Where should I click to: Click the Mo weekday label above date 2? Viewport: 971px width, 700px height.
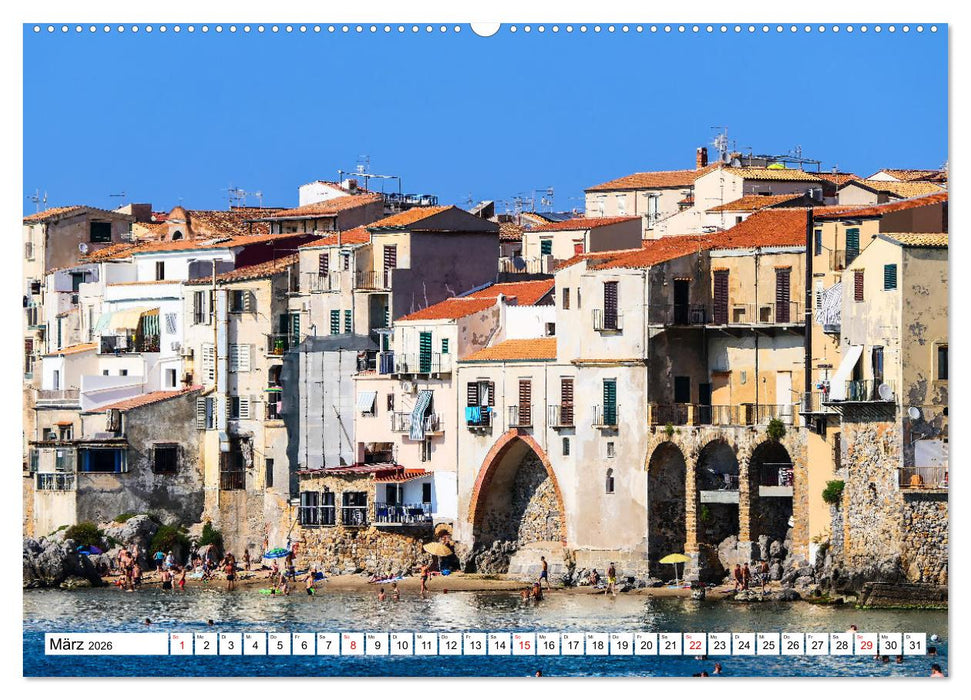(x=201, y=636)
